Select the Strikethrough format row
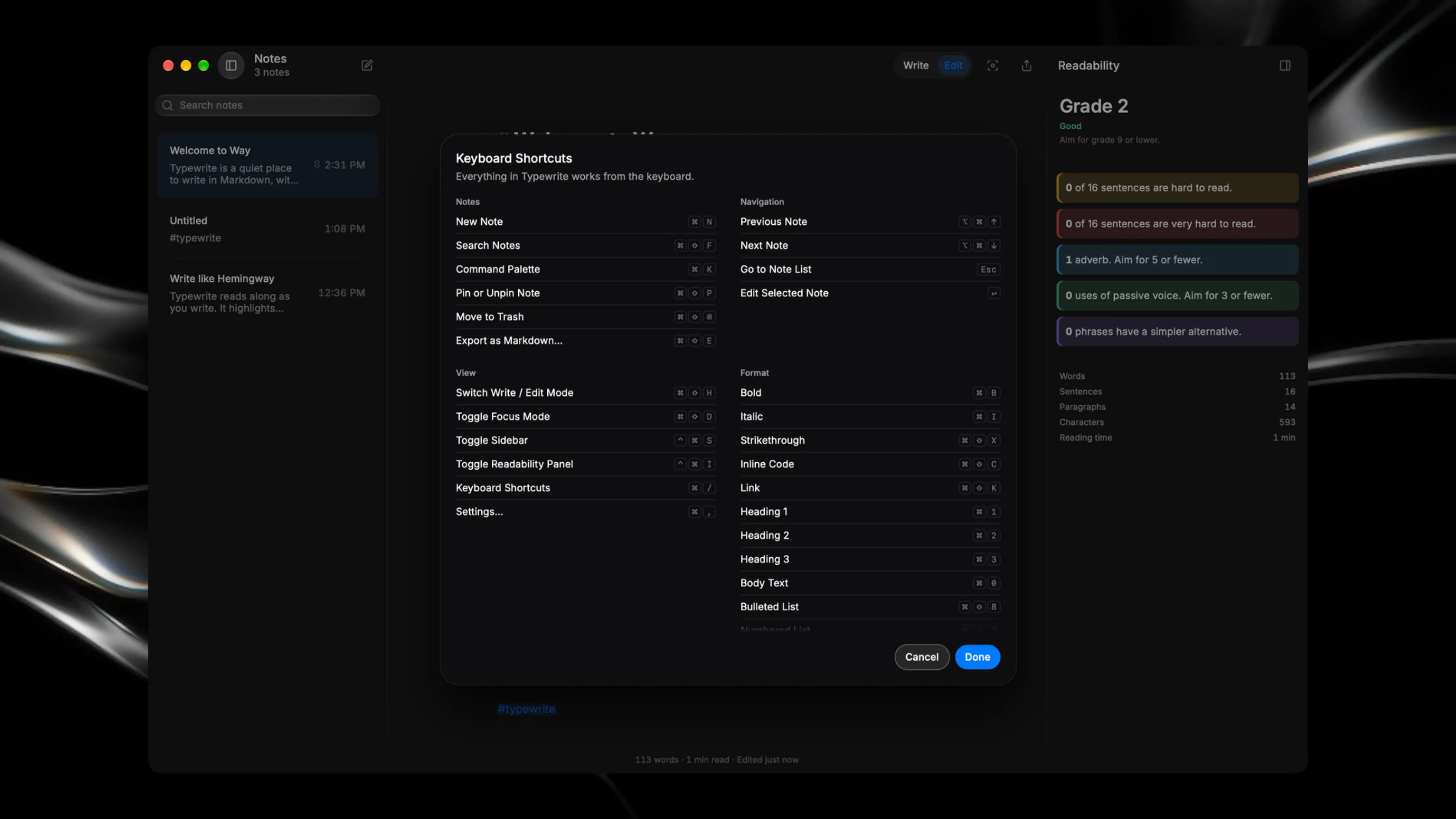This screenshot has height=819, width=1456. [x=870, y=440]
